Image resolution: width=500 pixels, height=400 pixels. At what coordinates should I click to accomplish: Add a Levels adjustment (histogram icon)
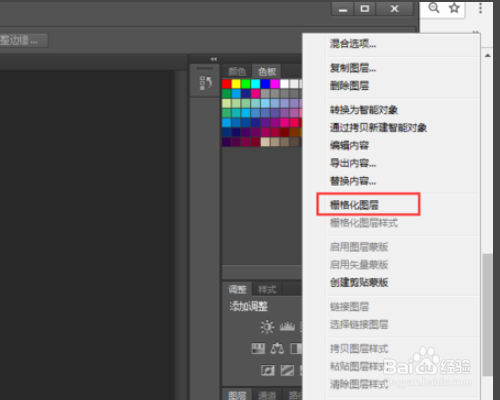click(x=287, y=326)
